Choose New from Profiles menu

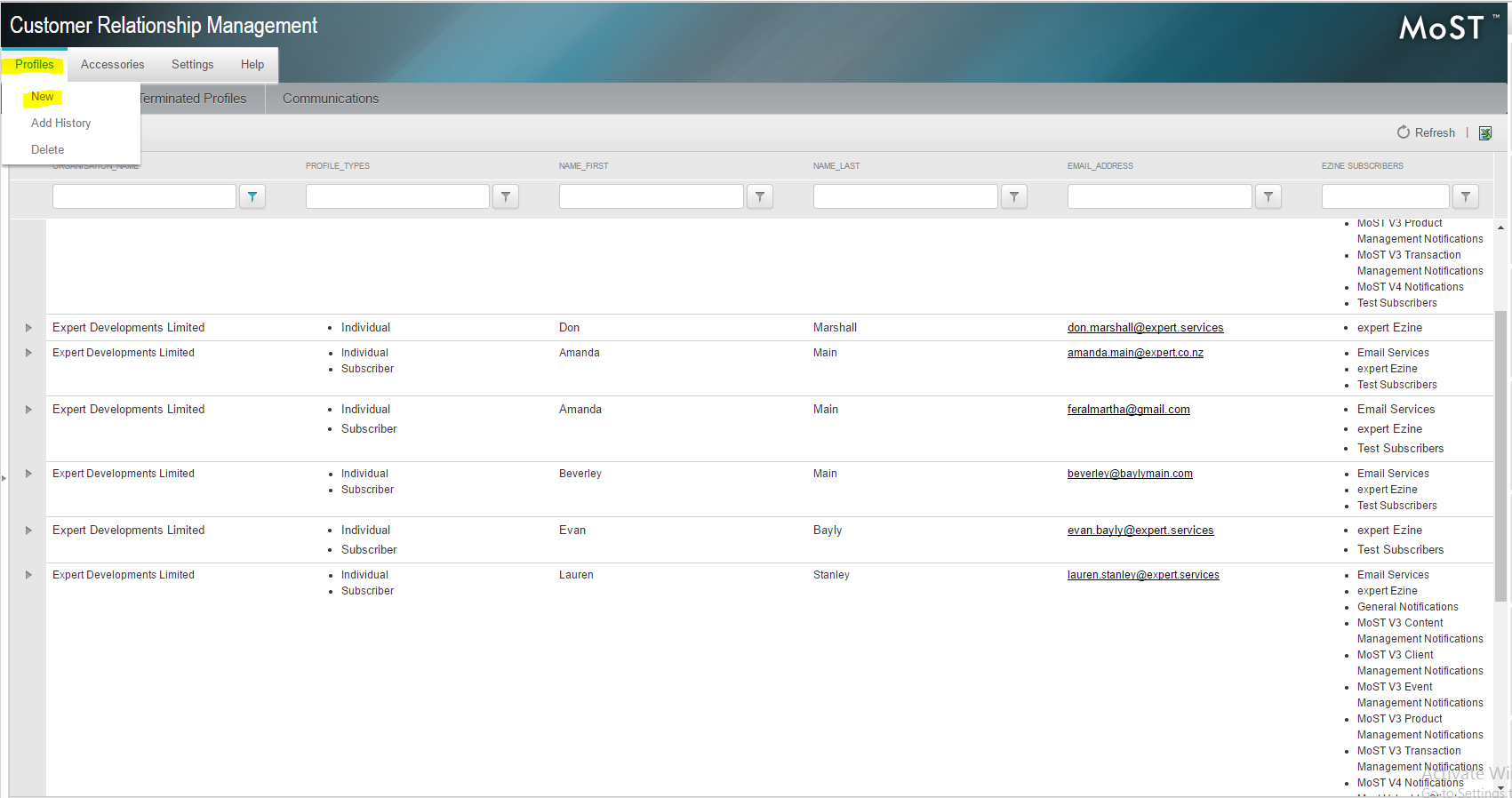(x=43, y=97)
